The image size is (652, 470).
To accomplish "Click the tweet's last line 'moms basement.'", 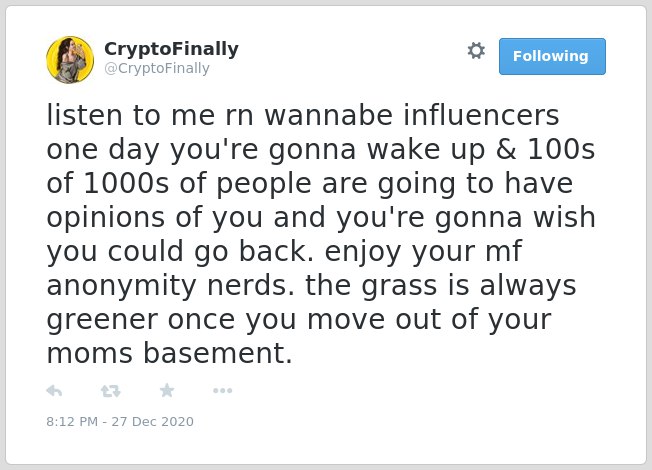I will [169, 353].
